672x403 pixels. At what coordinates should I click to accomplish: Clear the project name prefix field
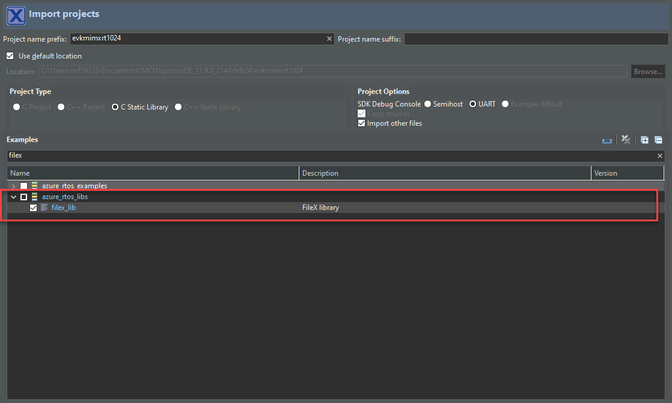pyautogui.click(x=329, y=39)
